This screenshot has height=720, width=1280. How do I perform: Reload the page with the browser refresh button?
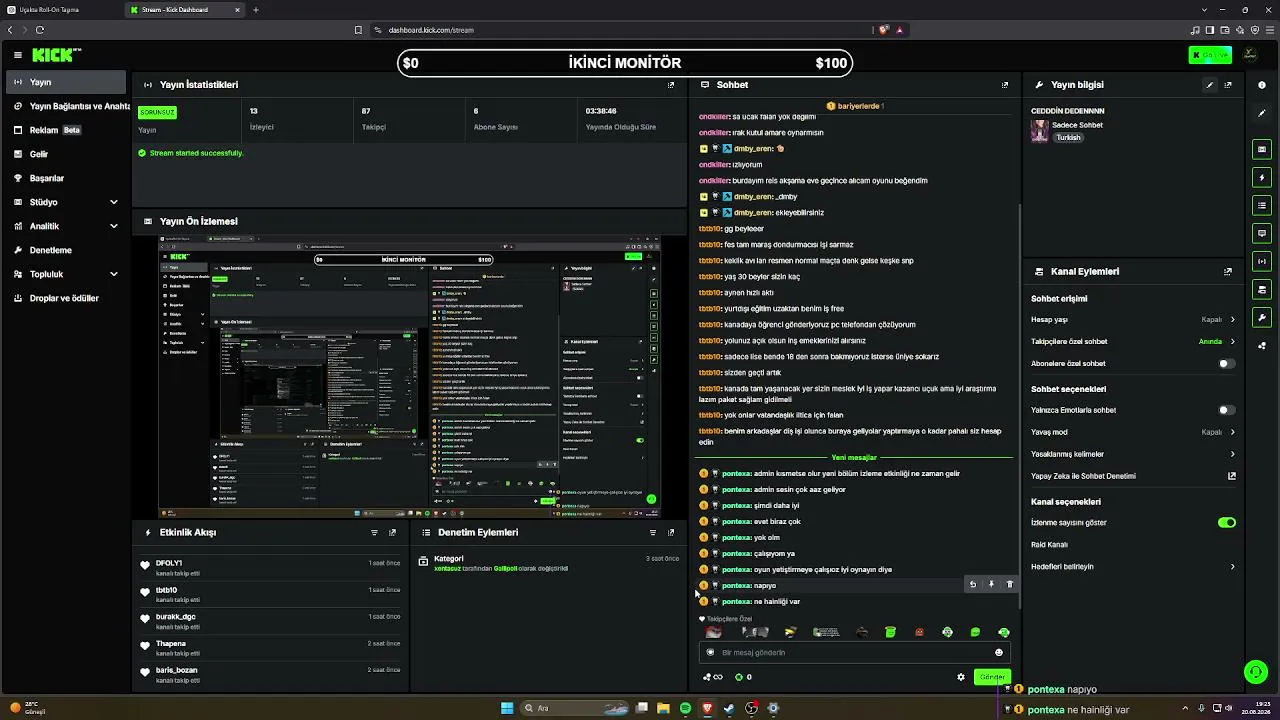[x=40, y=30]
